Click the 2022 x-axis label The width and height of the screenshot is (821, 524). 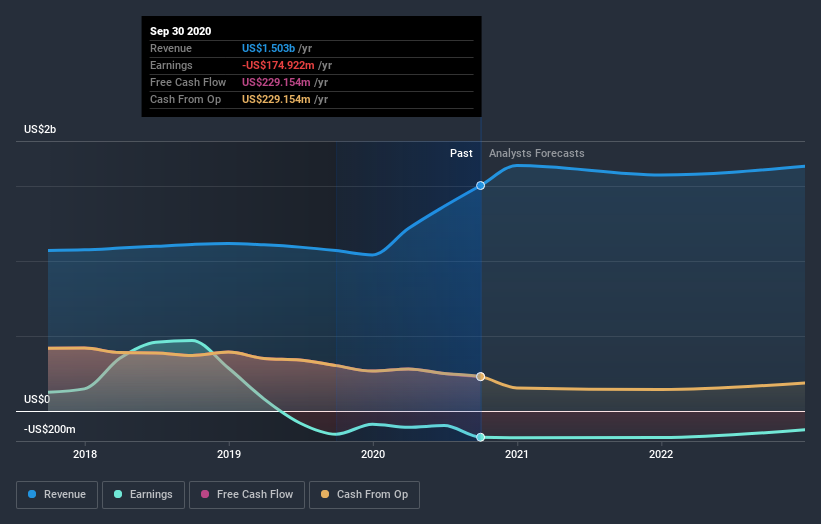[x=661, y=454]
